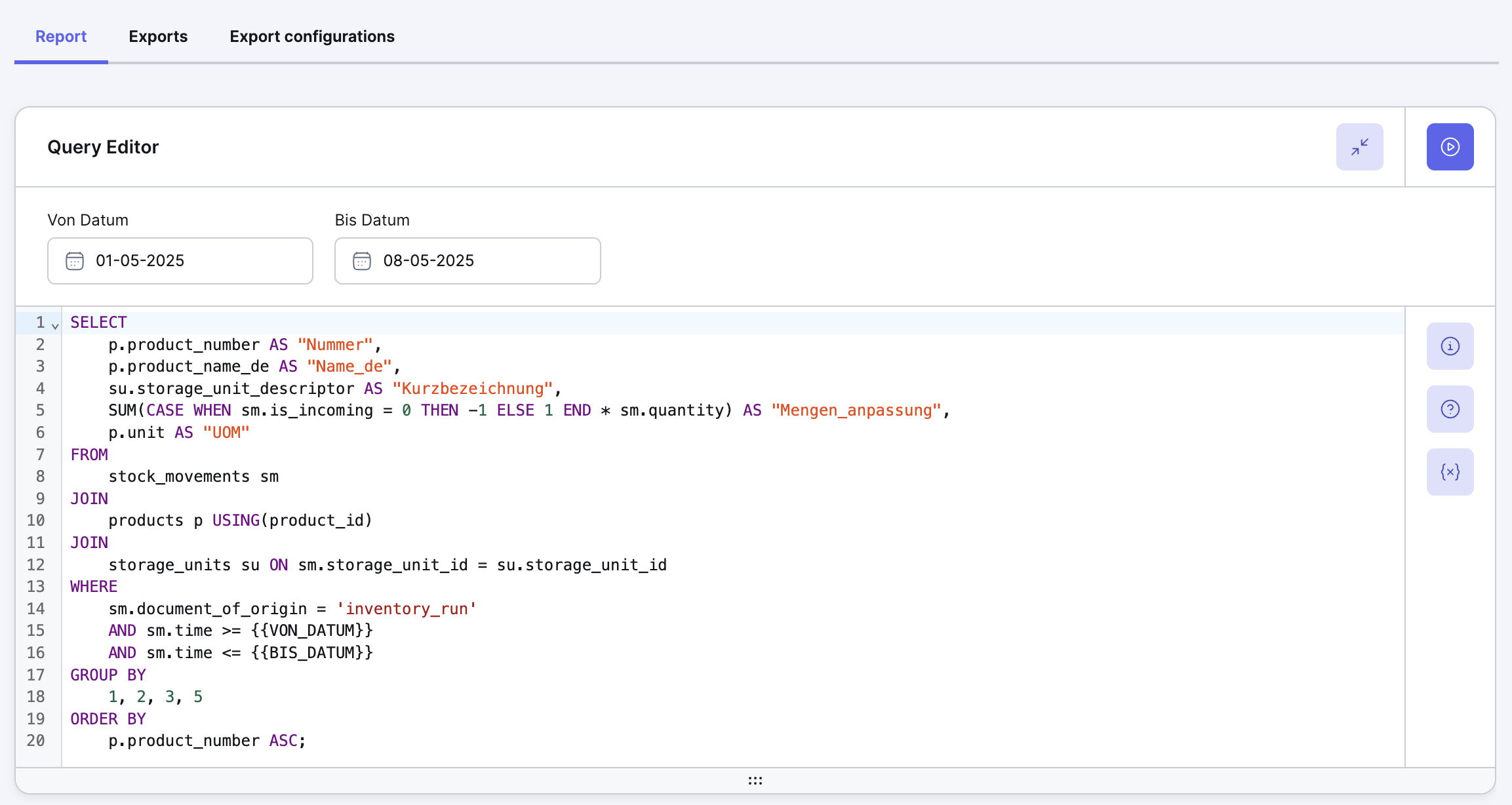Viewport: 1512px width, 805px height.
Task: Open the variables {x} icon
Action: pos(1450,472)
